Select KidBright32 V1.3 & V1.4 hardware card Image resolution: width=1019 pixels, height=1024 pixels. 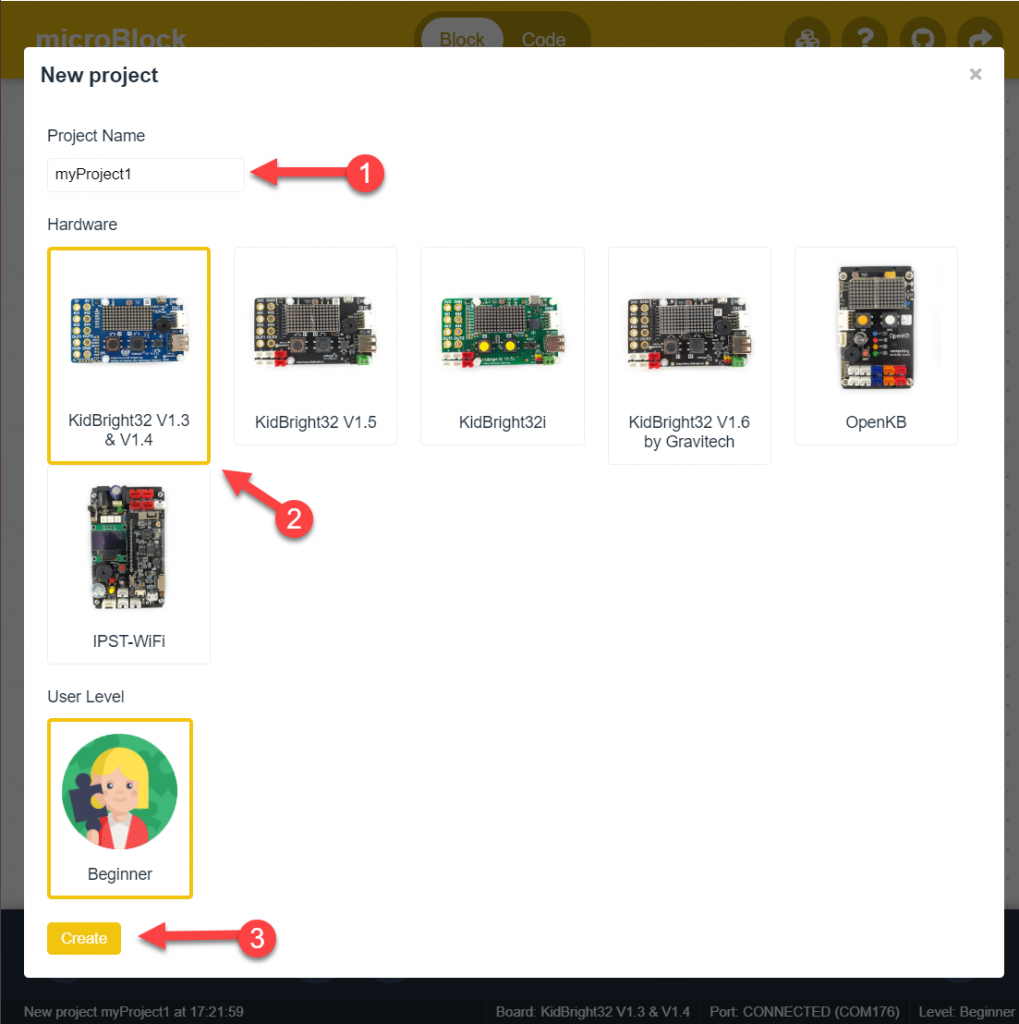(129, 356)
